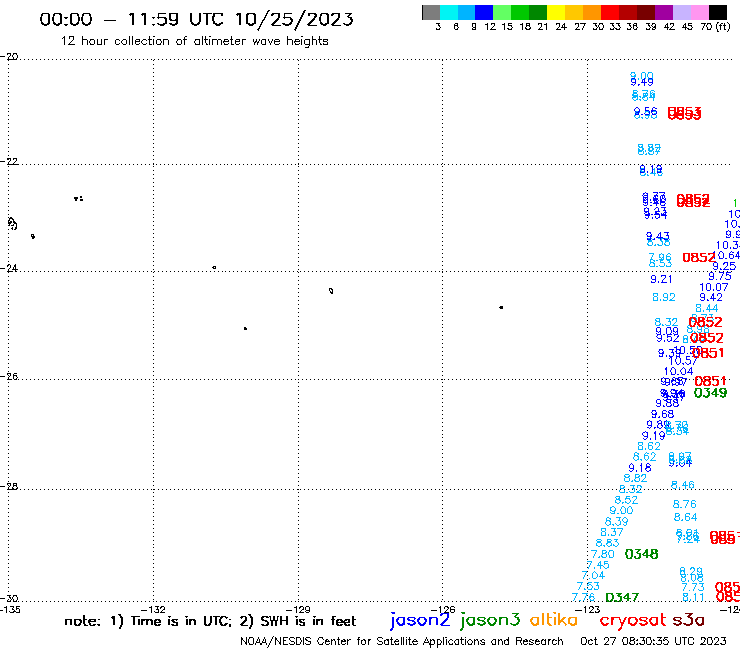This screenshot has width=740, height=650.
Task: Click the '7.73' wave height value
Action: coord(693,587)
